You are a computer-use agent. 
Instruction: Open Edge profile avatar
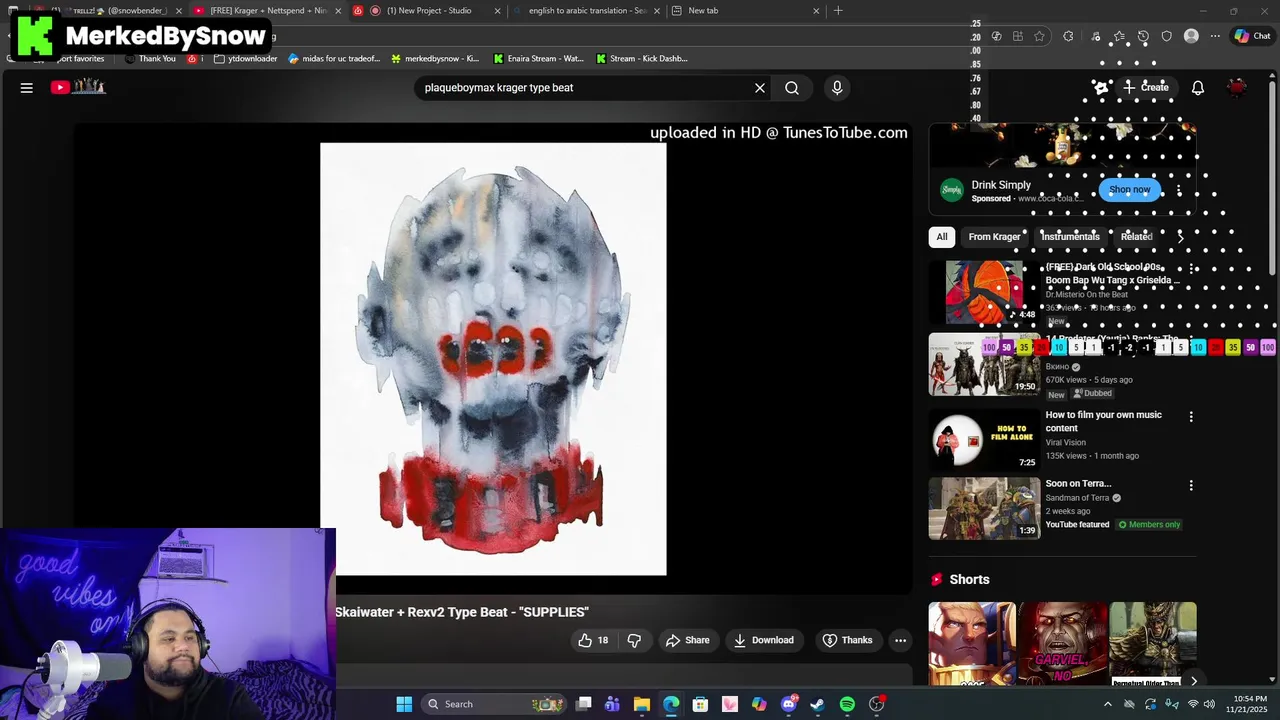pos(1191,36)
